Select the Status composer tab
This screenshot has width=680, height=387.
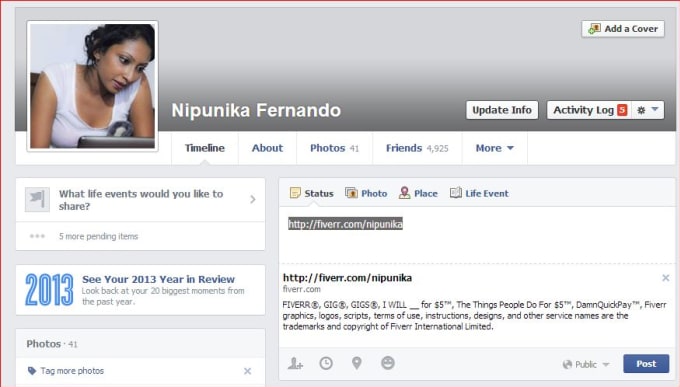tap(311, 193)
